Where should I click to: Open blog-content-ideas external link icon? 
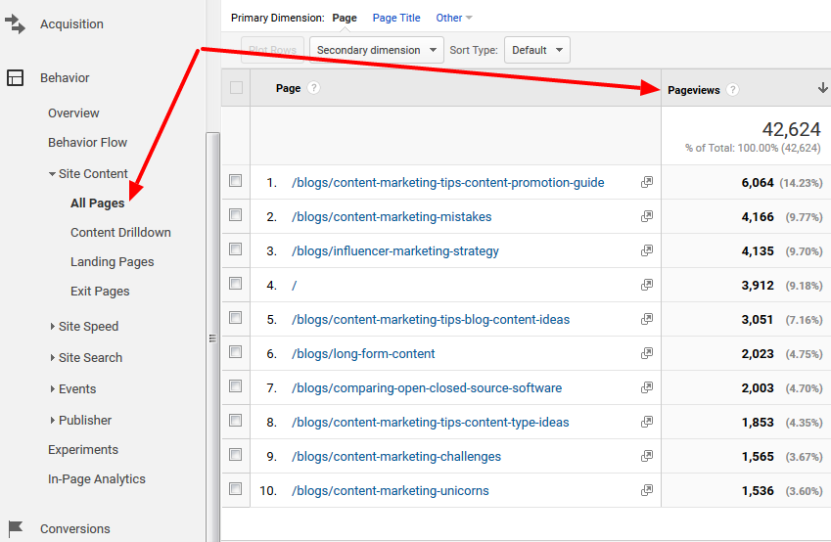(647, 319)
